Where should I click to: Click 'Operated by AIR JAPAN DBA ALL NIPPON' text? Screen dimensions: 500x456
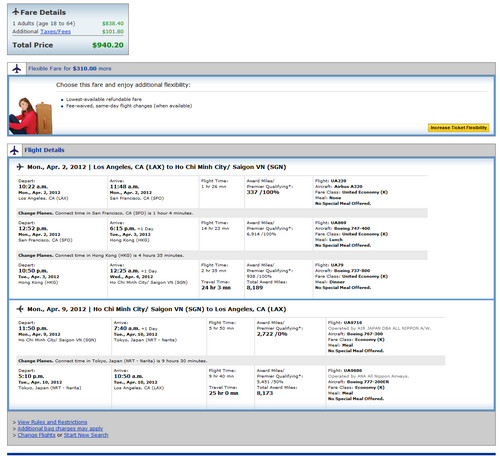coord(379,328)
